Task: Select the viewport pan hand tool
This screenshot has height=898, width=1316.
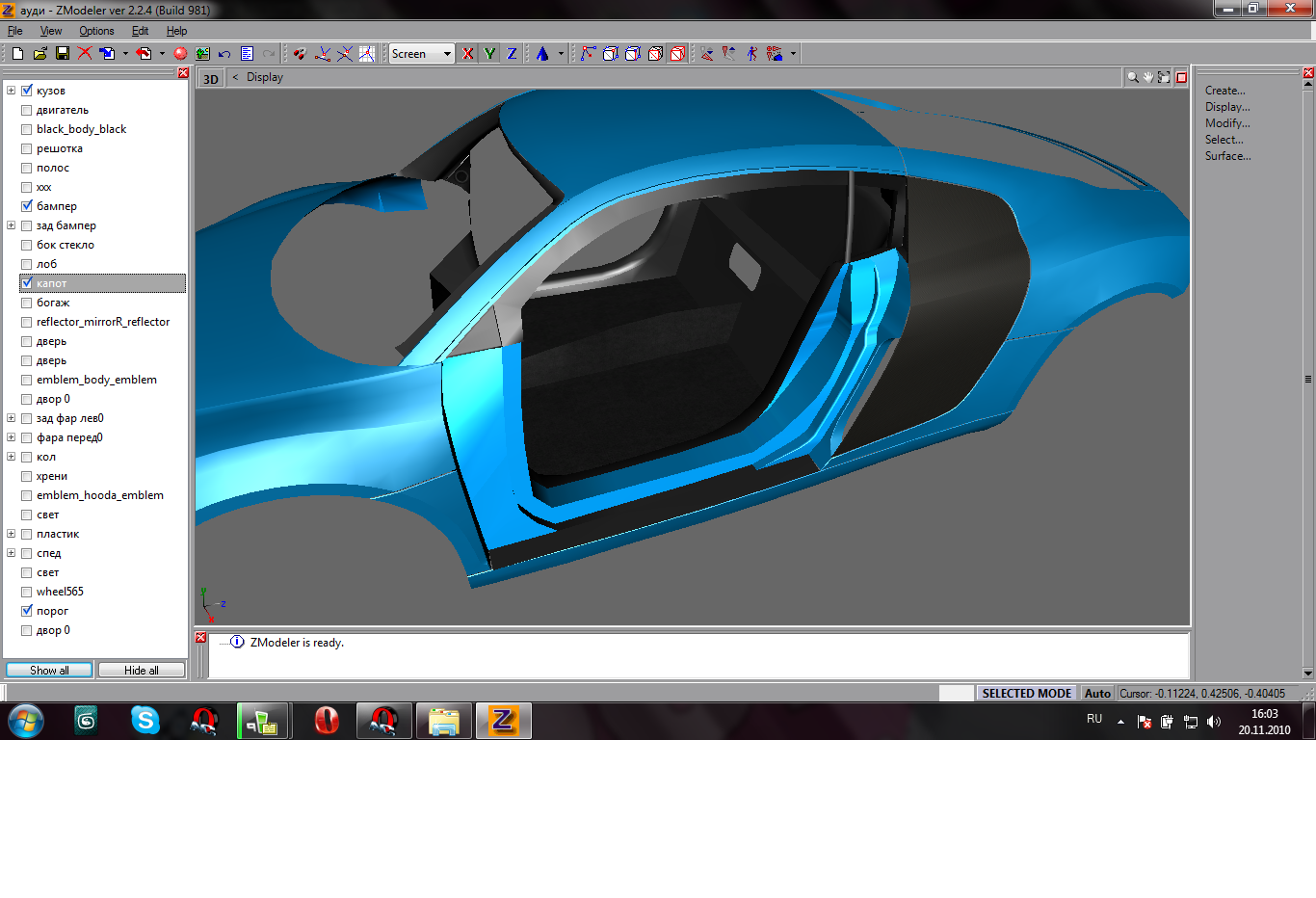Action: tap(1148, 78)
